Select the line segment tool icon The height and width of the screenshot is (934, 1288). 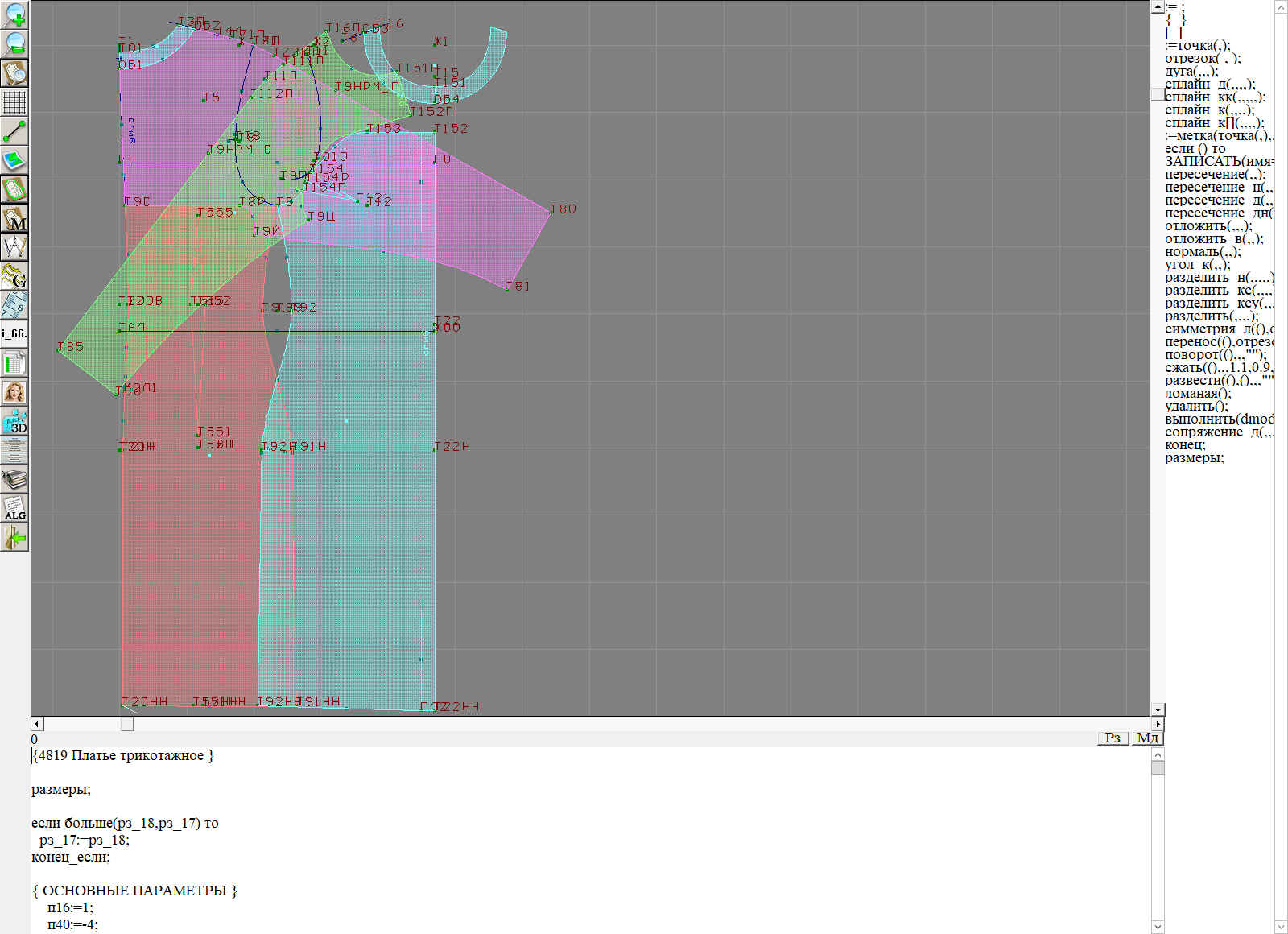14,131
